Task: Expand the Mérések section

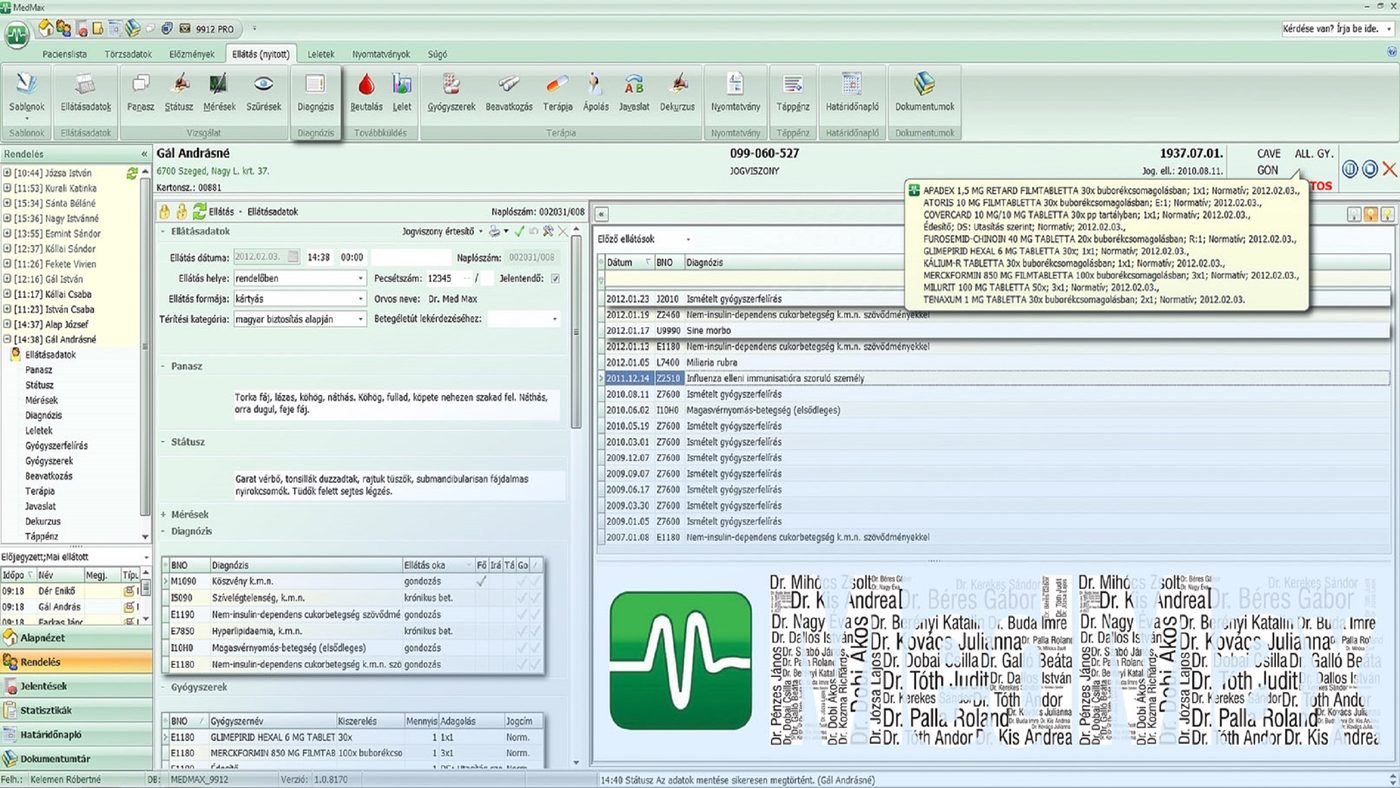Action: (164, 514)
